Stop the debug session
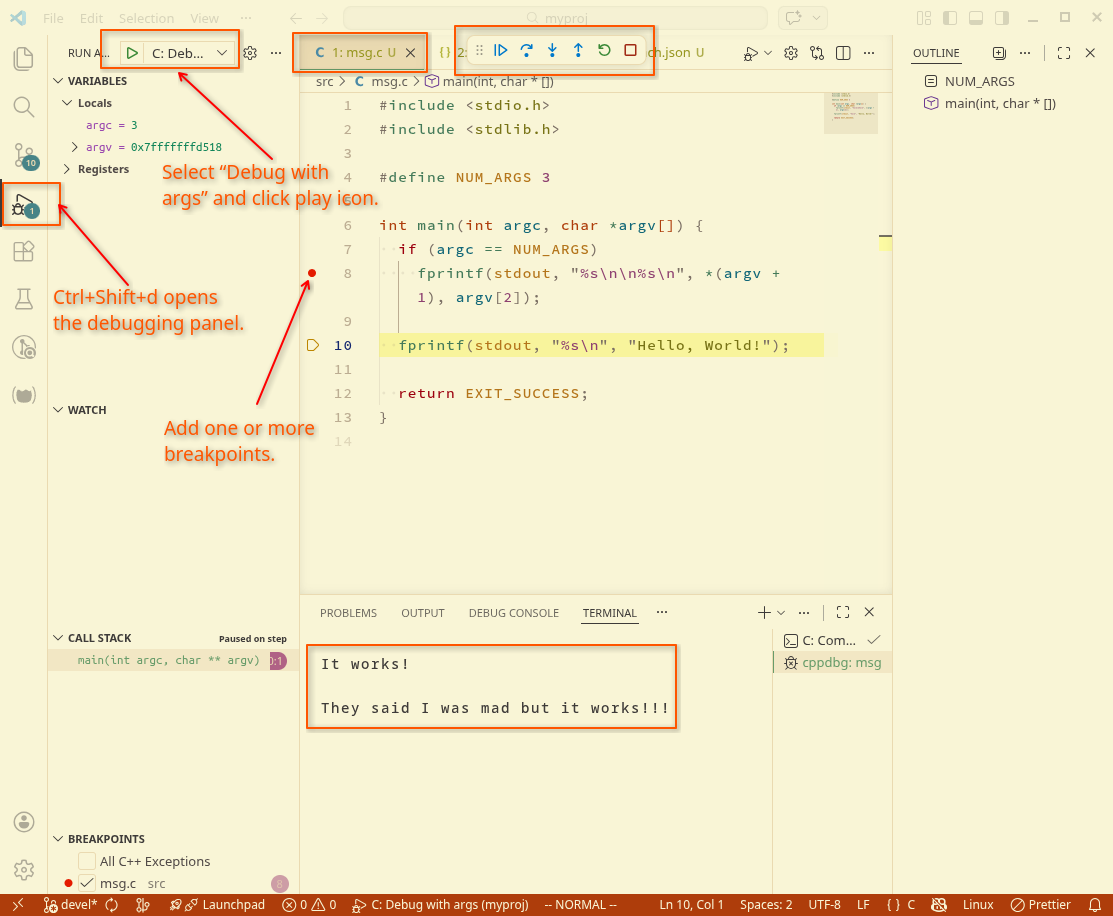Screen dimensions: 1113x916 (630, 50)
